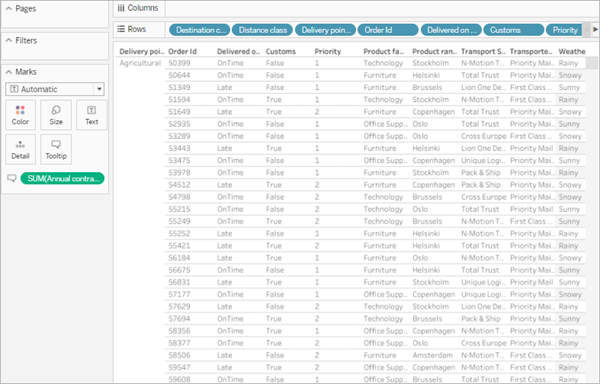
Task: Open the Detail marks card
Action: [20, 149]
